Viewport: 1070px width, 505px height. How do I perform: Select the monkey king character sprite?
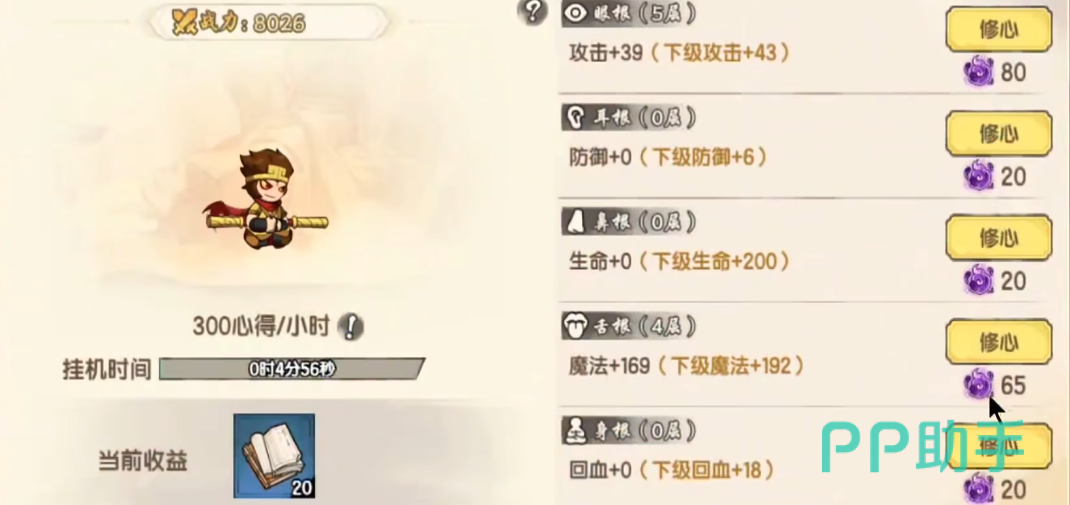[x=267, y=199]
